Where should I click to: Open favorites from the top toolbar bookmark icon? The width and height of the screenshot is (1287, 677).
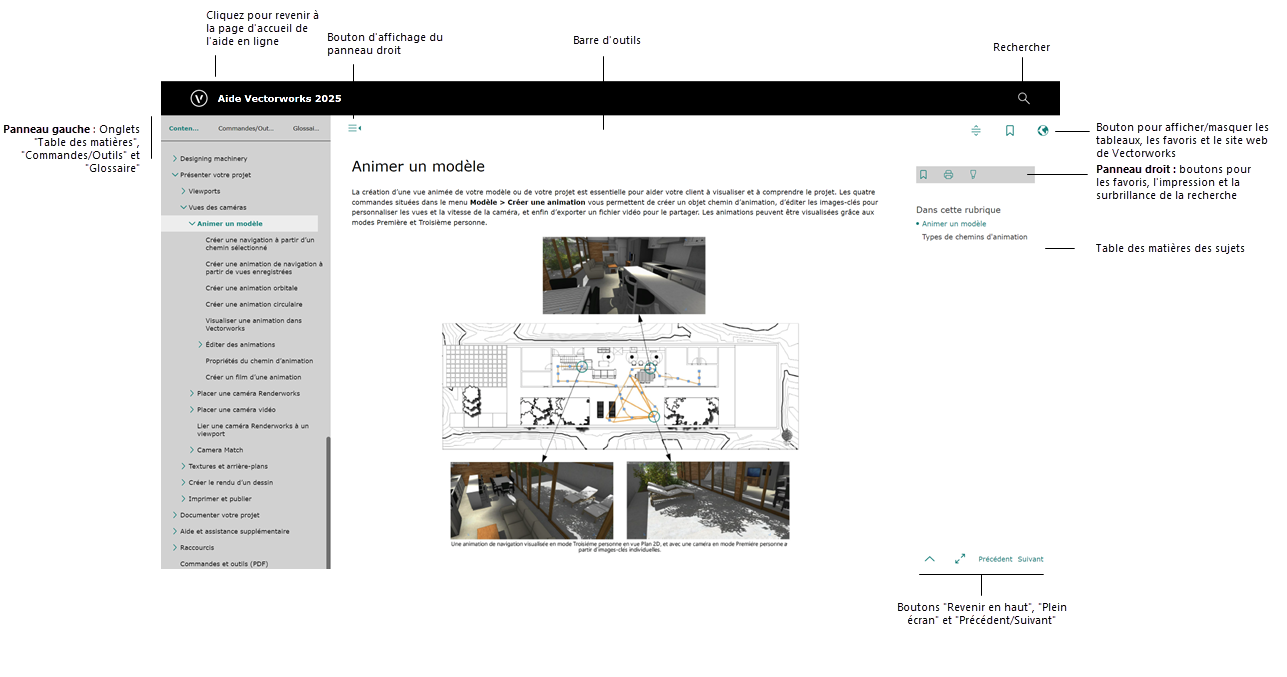pos(1010,130)
